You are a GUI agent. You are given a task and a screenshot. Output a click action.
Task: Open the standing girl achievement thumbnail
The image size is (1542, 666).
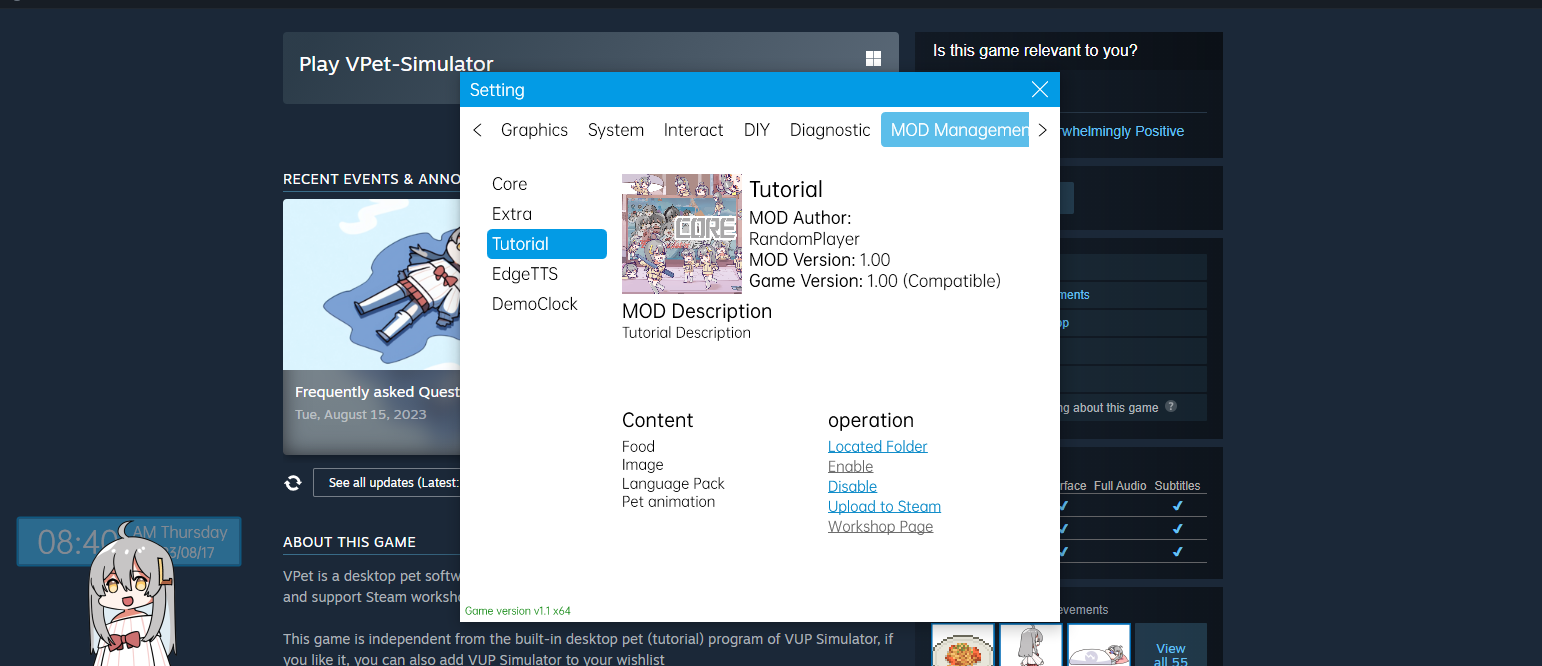coord(1031,645)
